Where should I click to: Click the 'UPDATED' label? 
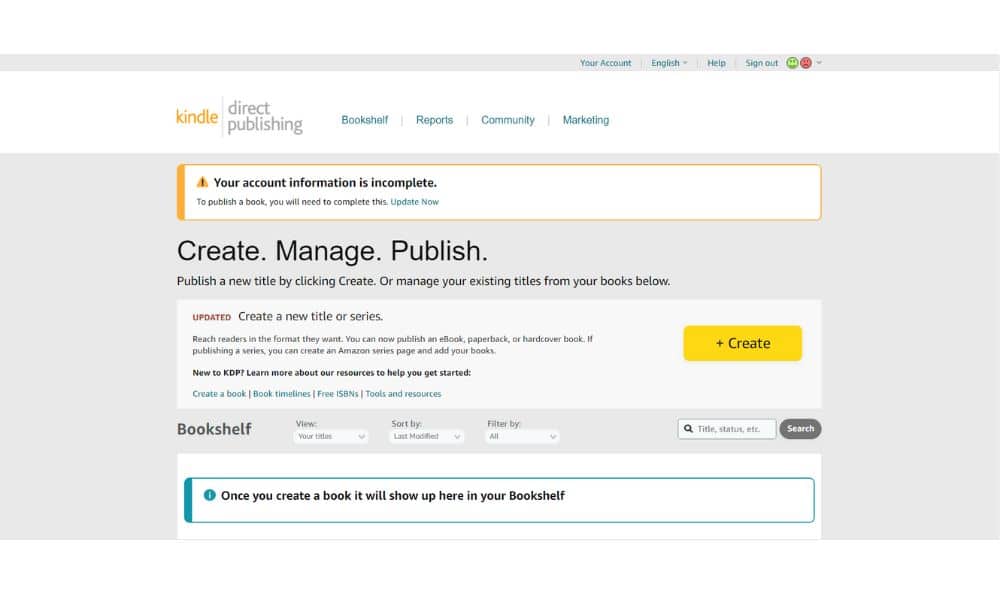pyautogui.click(x=212, y=317)
